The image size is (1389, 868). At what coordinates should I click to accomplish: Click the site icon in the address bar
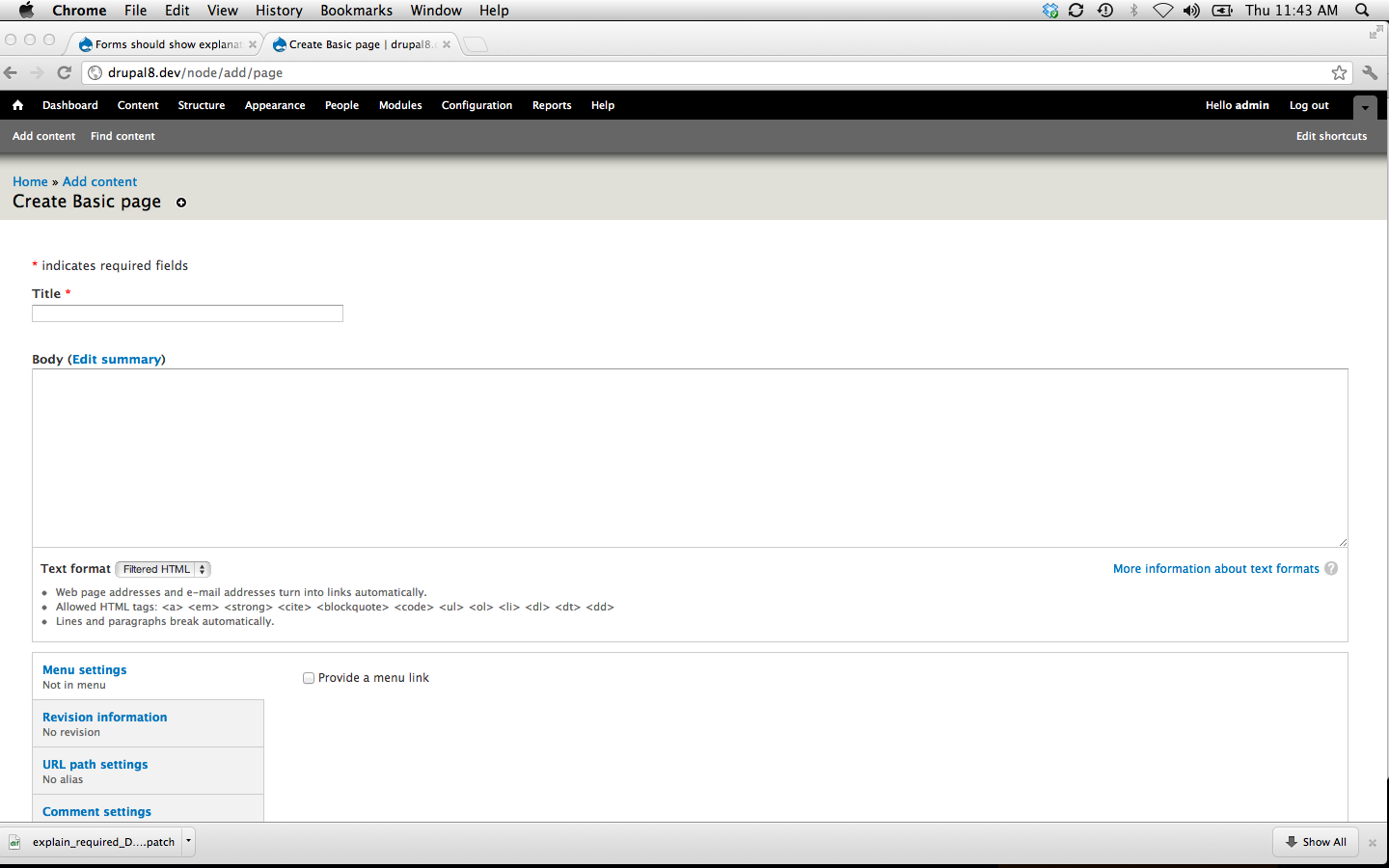tap(94, 72)
